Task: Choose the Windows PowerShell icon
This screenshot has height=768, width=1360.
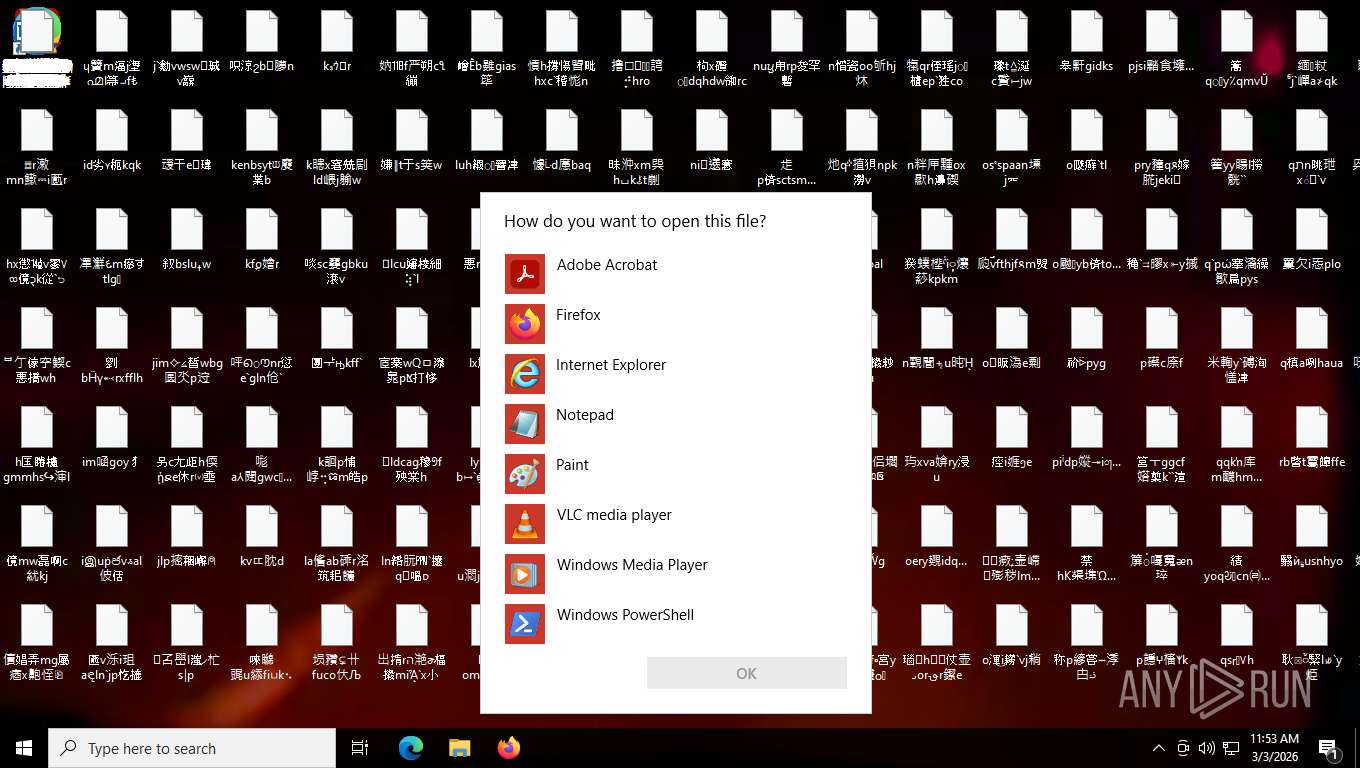Action: tap(525, 623)
